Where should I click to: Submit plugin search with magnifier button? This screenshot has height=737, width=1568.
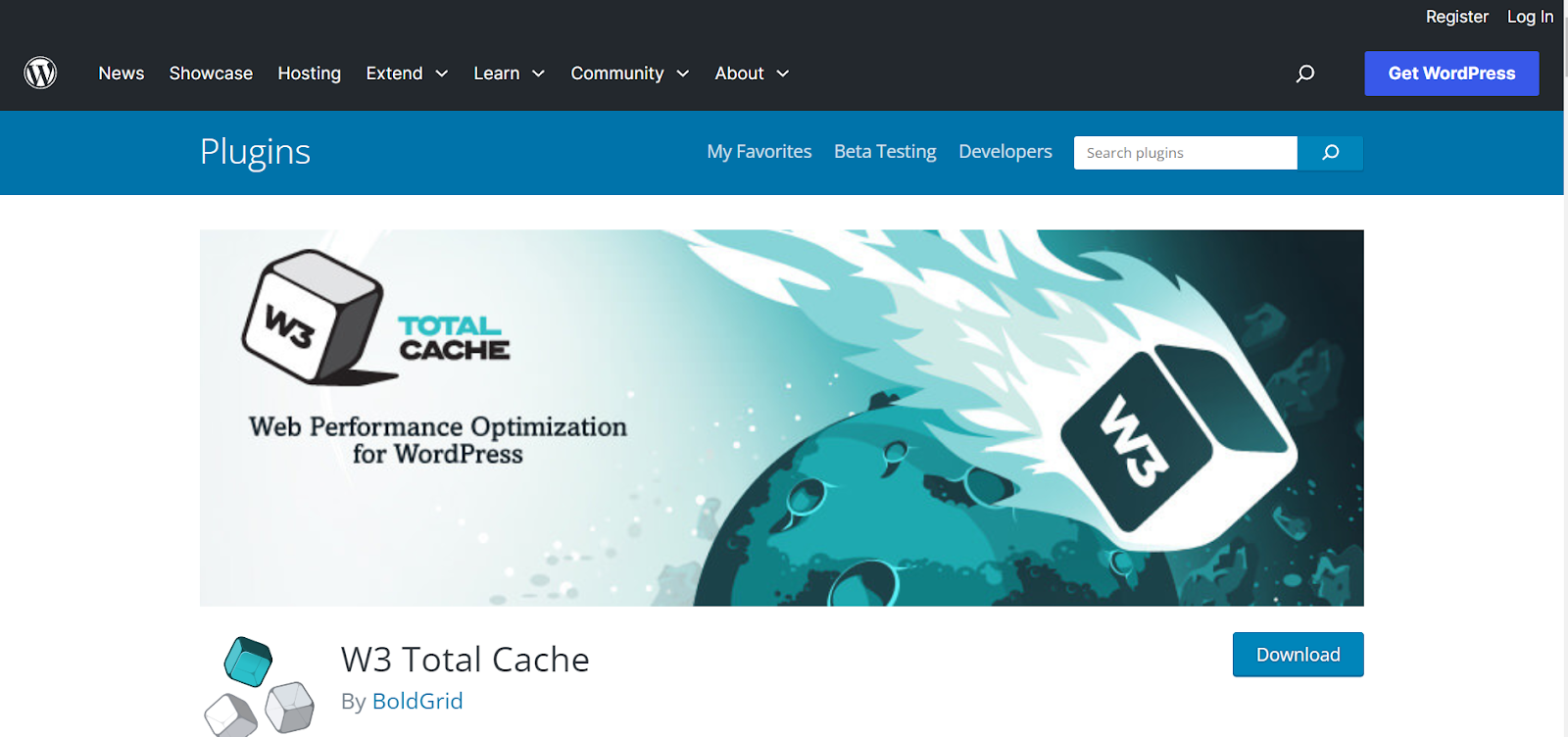coord(1330,153)
